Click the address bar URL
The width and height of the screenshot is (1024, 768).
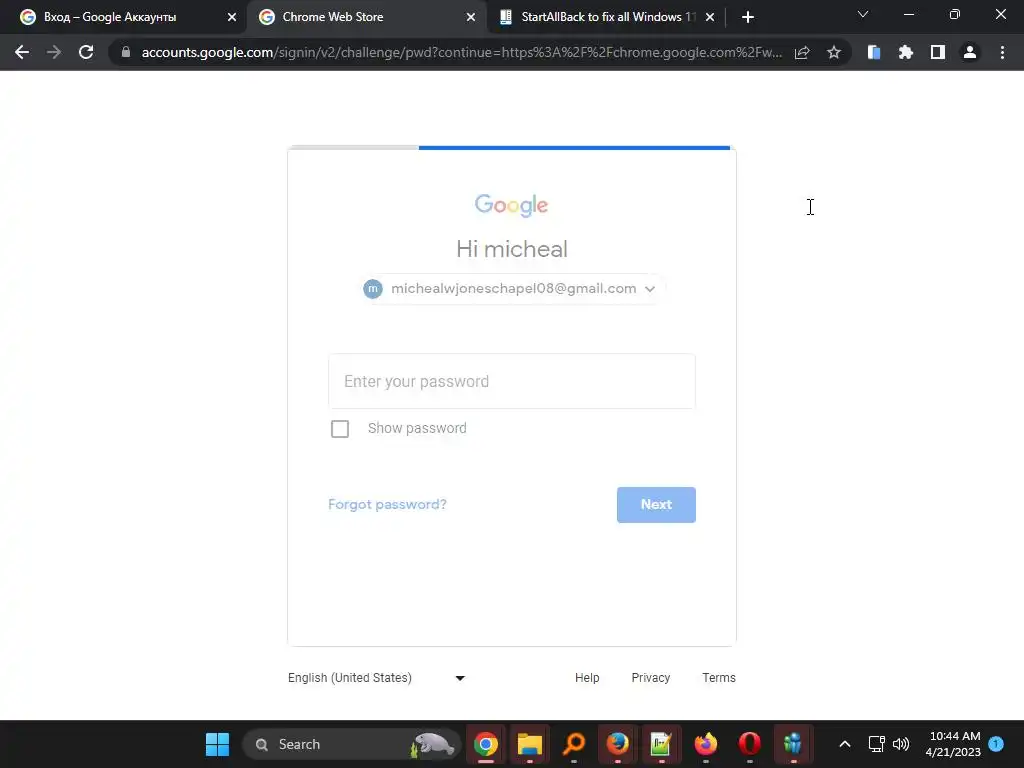[461, 52]
